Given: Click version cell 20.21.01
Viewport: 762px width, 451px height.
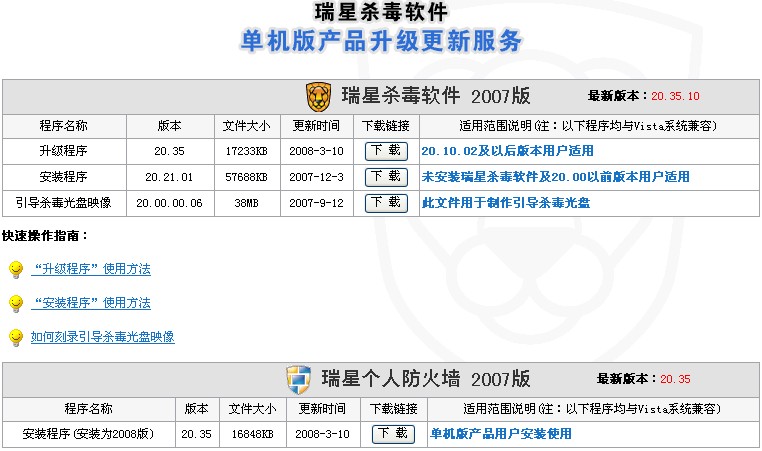Looking at the screenshot, I should point(170,177).
